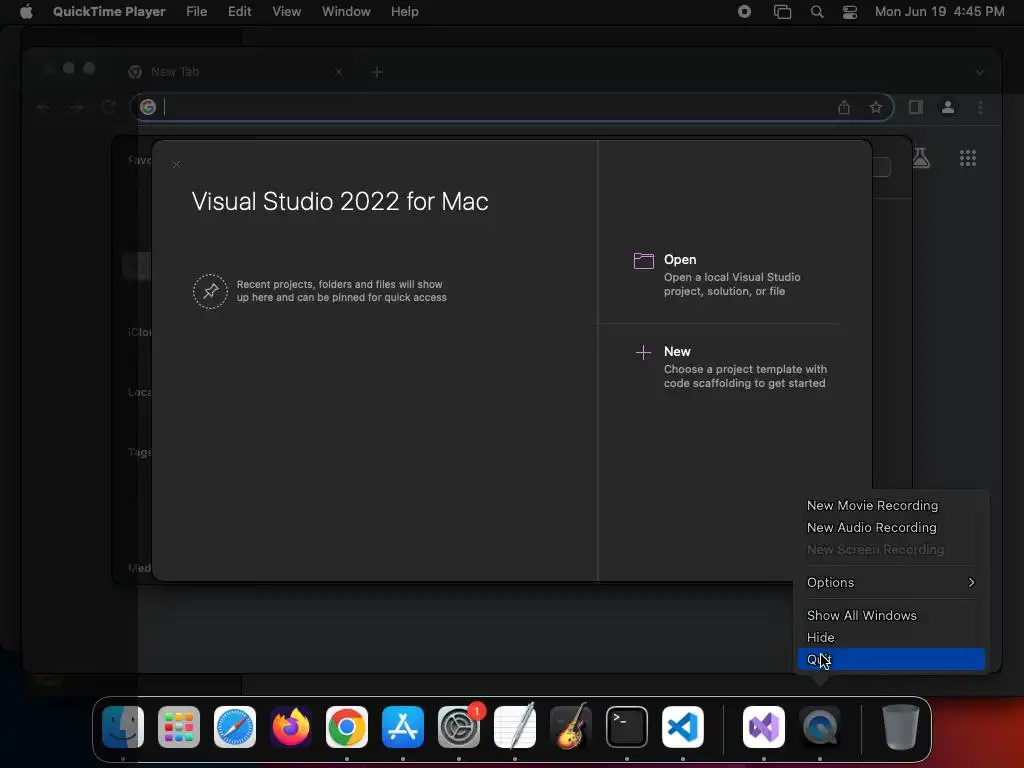
Task: Choose Hide in dock menu
Action: (891, 637)
